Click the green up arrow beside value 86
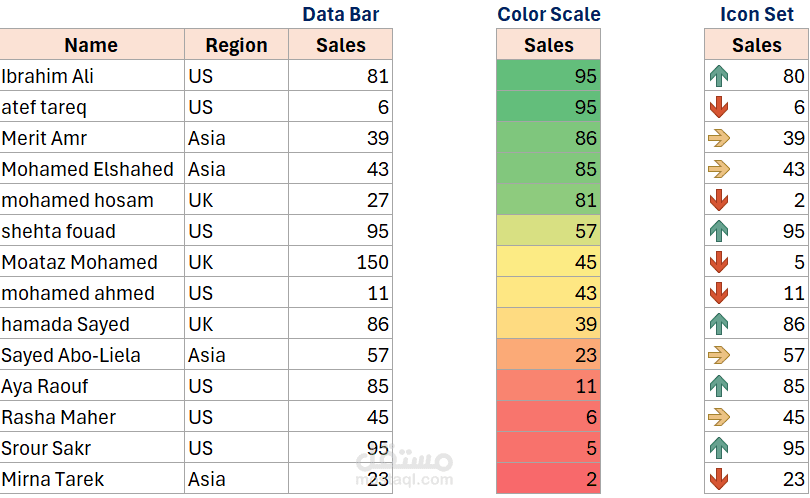810x498 pixels. (718, 324)
